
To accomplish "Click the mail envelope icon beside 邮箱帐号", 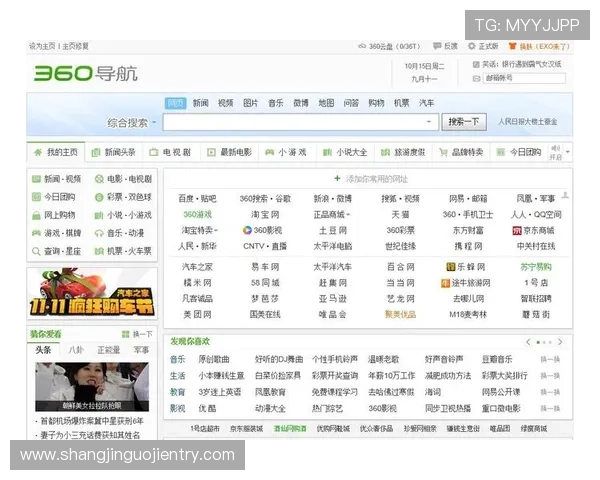I will (x=476, y=78).
